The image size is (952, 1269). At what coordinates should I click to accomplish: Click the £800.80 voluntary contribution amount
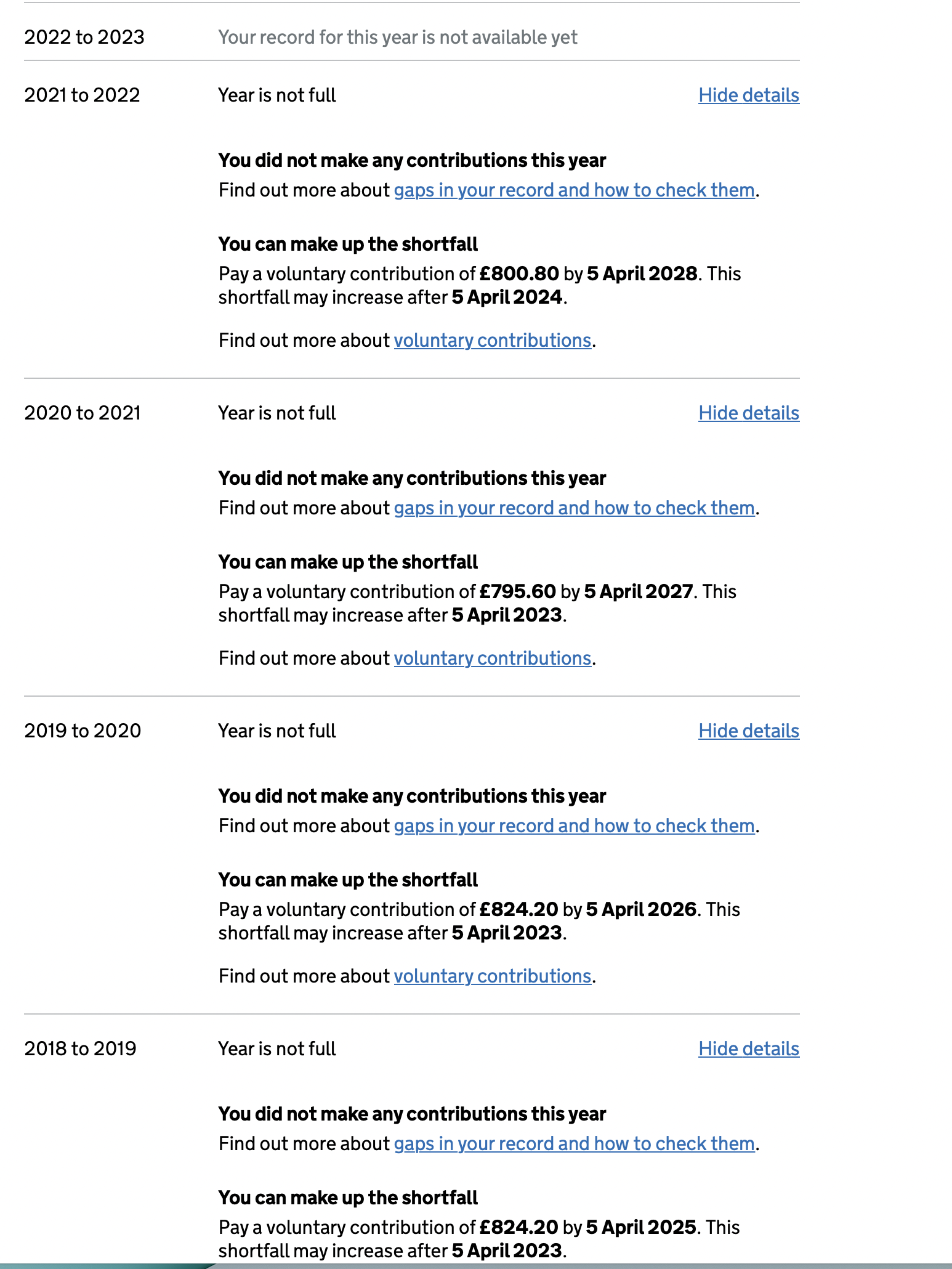(519, 274)
